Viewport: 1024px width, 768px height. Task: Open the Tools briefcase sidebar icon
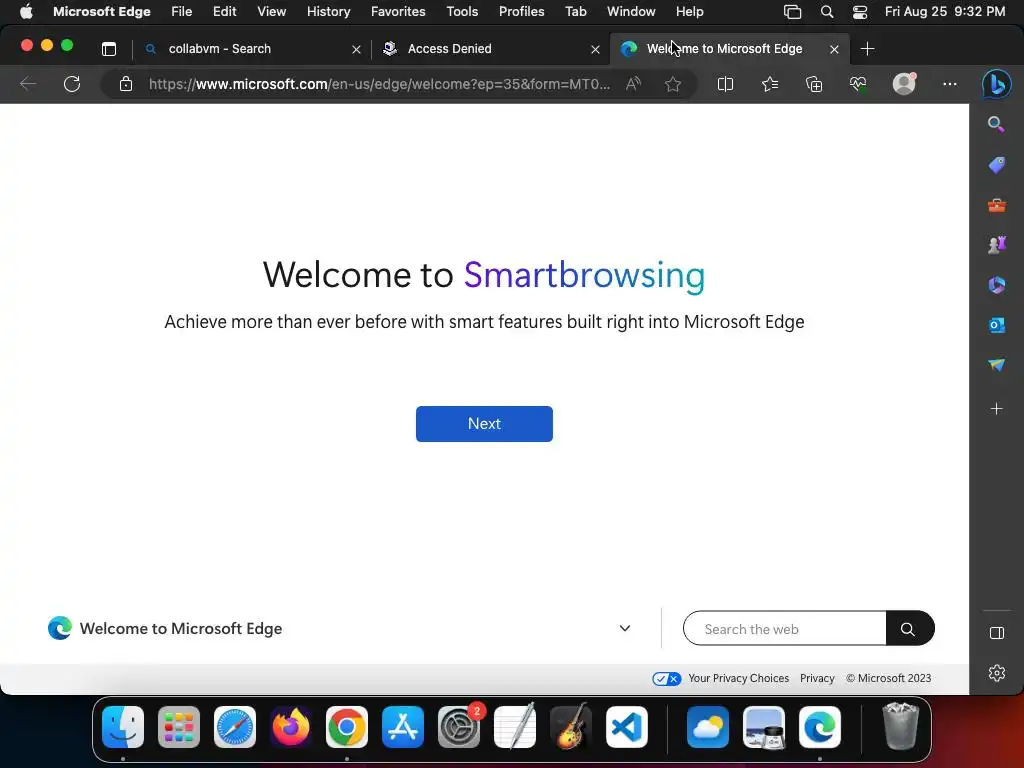pos(997,206)
